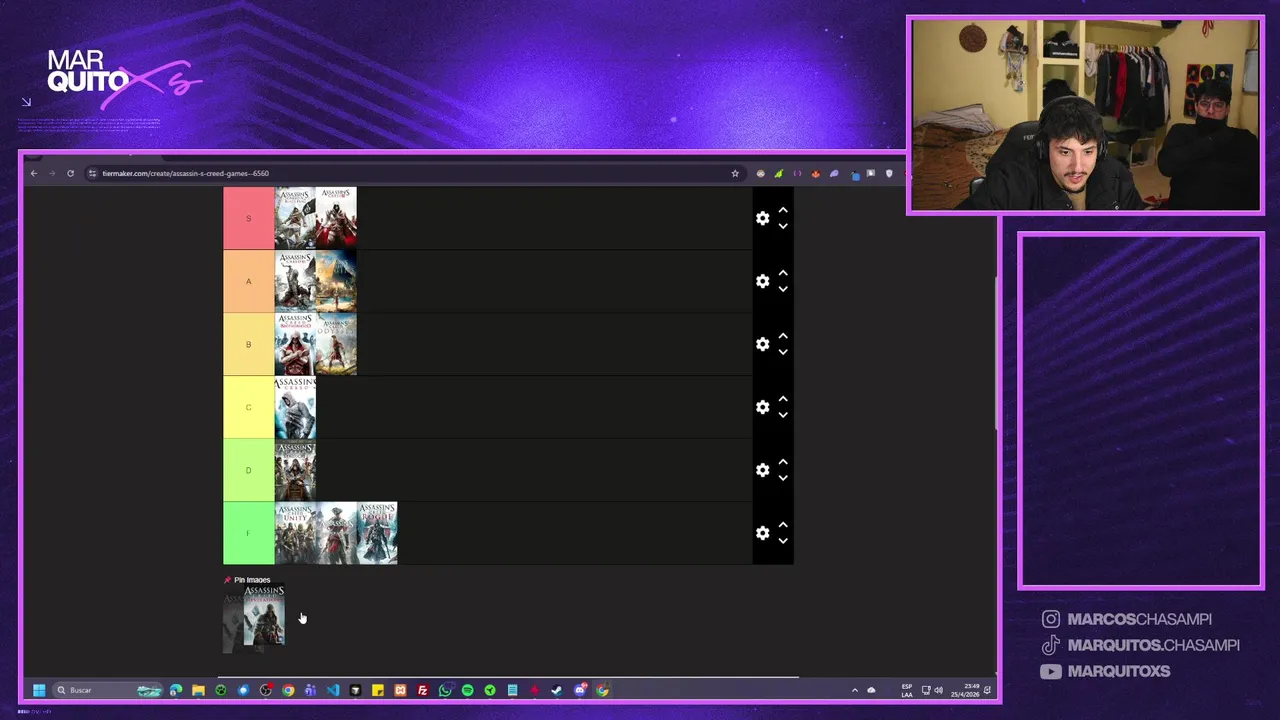Select first game cover in B tier

click(295, 344)
